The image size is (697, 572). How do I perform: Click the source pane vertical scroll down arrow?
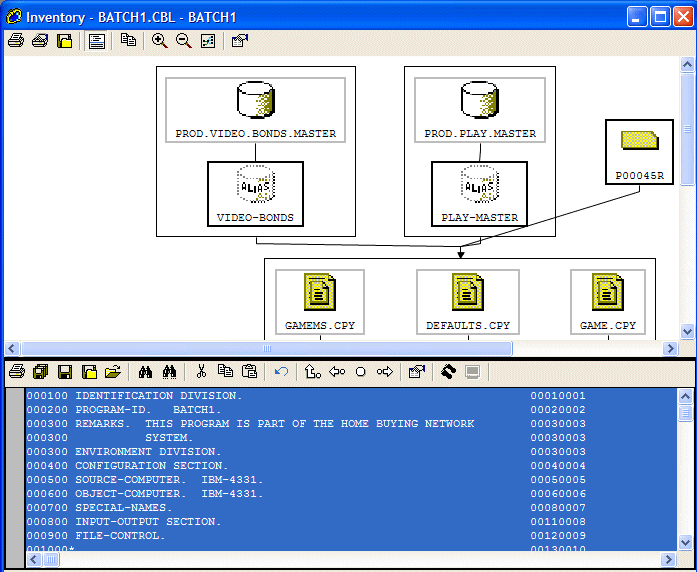click(x=685, y=542)
